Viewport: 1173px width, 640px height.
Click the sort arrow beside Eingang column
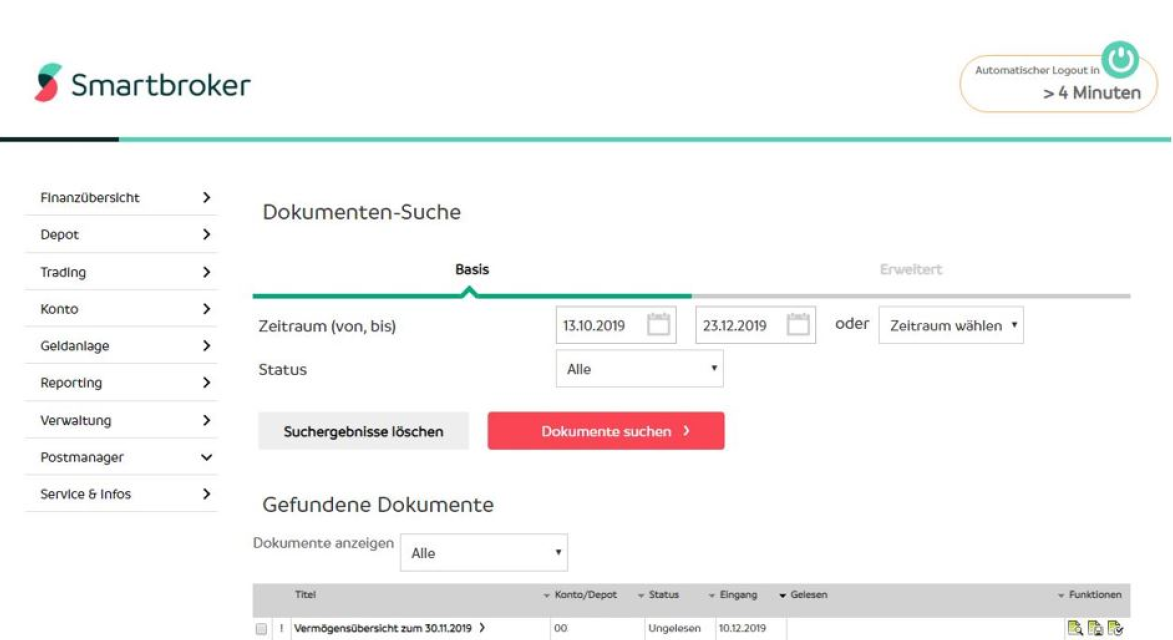tap(711, 596)
